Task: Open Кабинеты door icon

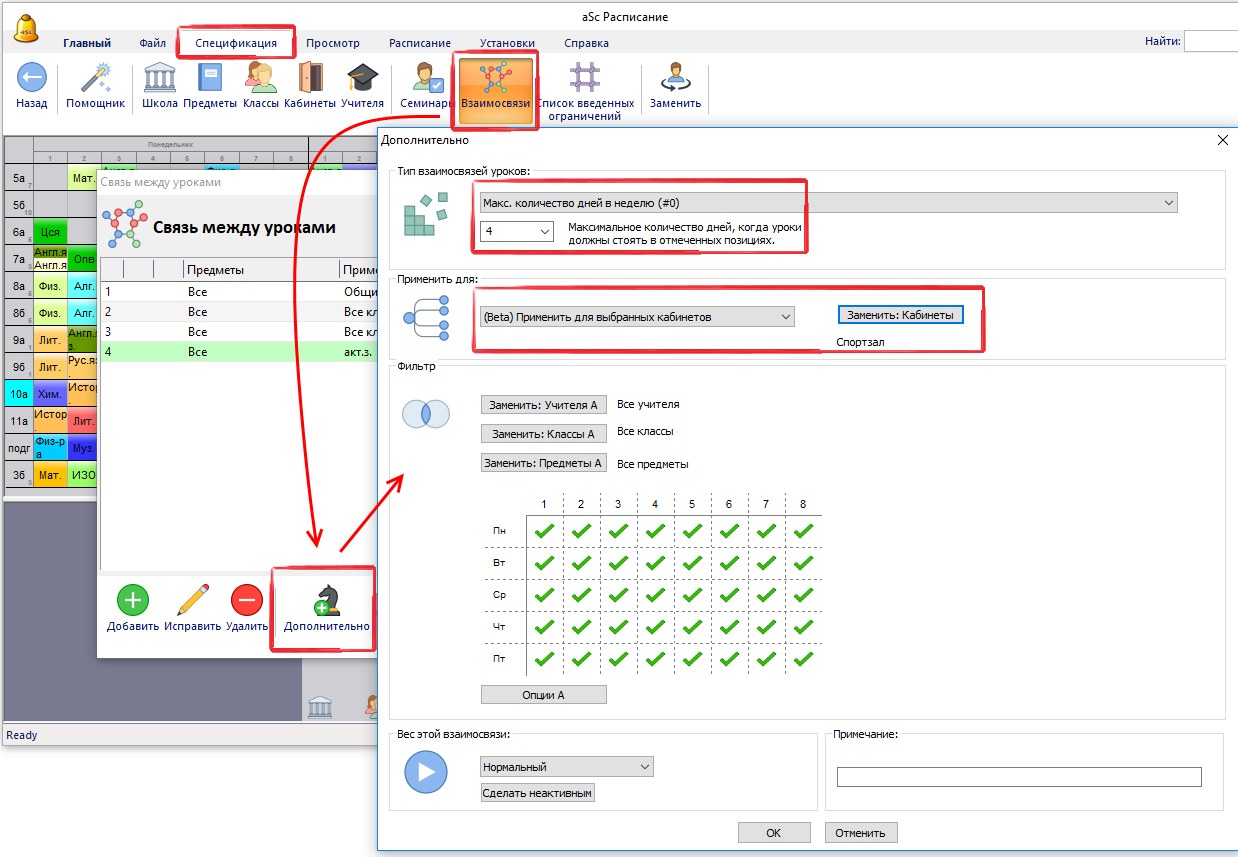Action: [310, 79]
